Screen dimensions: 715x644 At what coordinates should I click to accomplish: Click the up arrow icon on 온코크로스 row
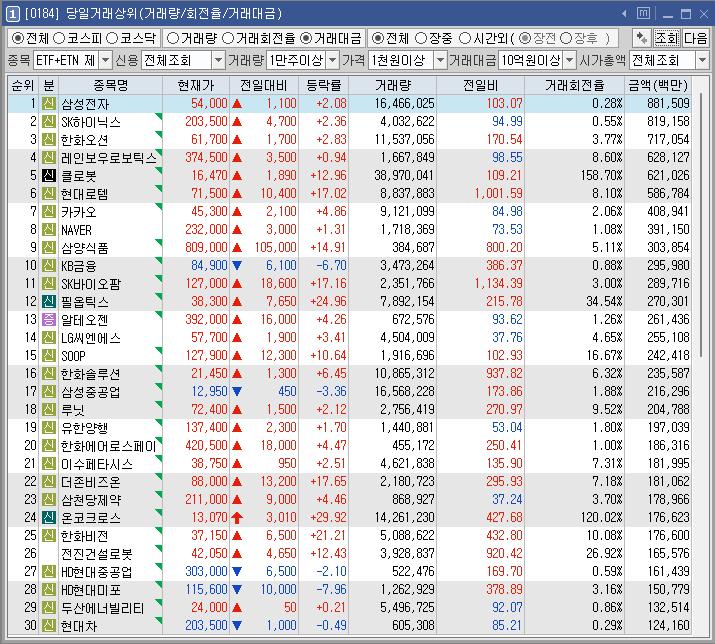pos(237,517)
